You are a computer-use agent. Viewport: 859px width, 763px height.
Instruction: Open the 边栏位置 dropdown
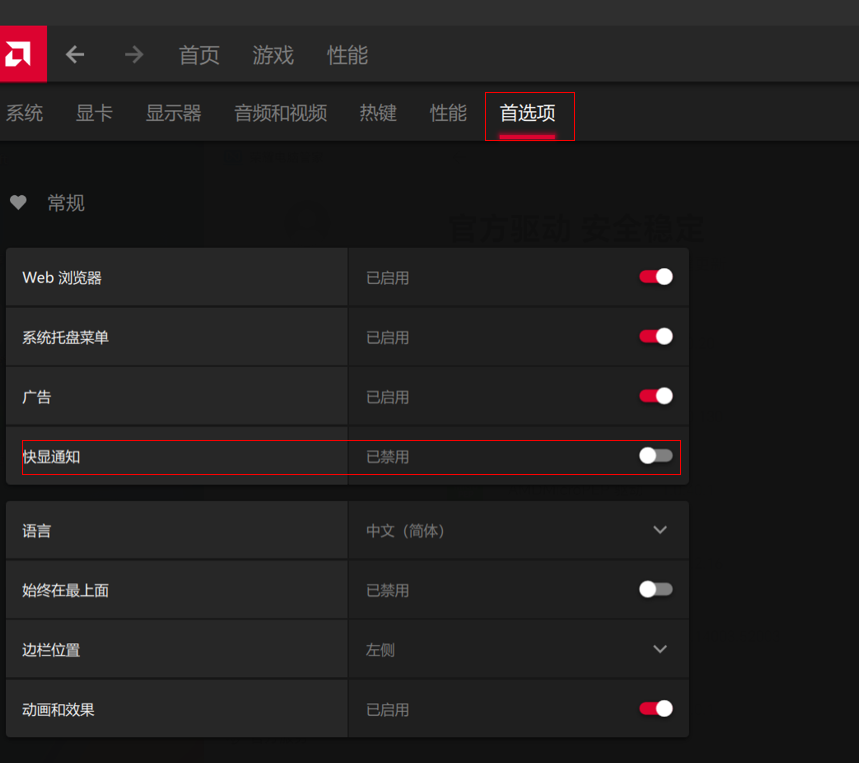(x=659, y=649)
